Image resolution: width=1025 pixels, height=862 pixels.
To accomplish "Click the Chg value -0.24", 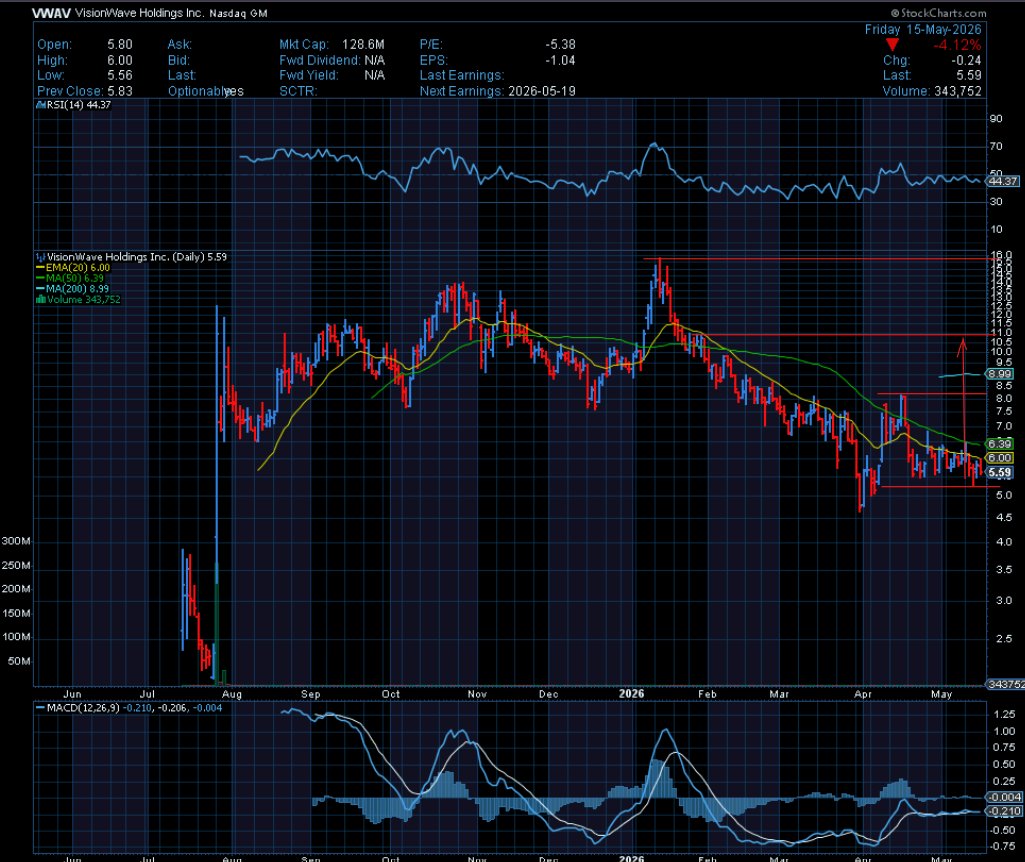I will pos(967,60).
